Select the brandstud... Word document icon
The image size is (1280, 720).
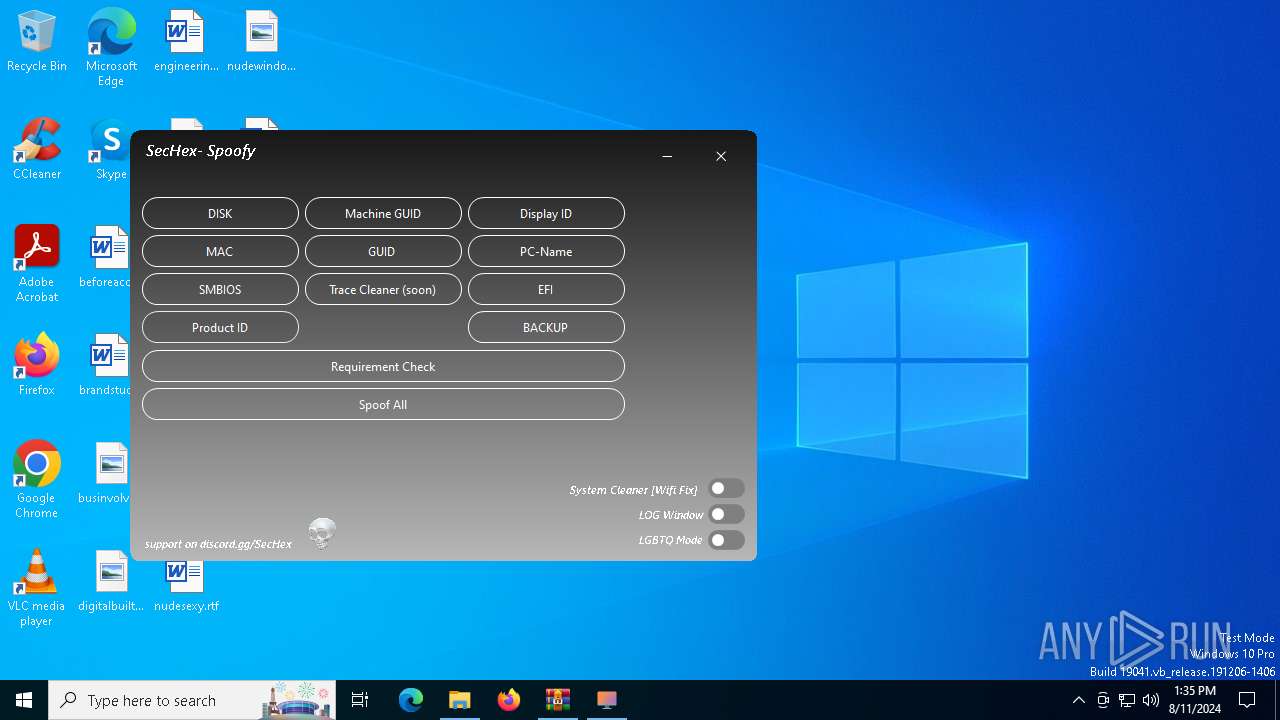(107, 365)
